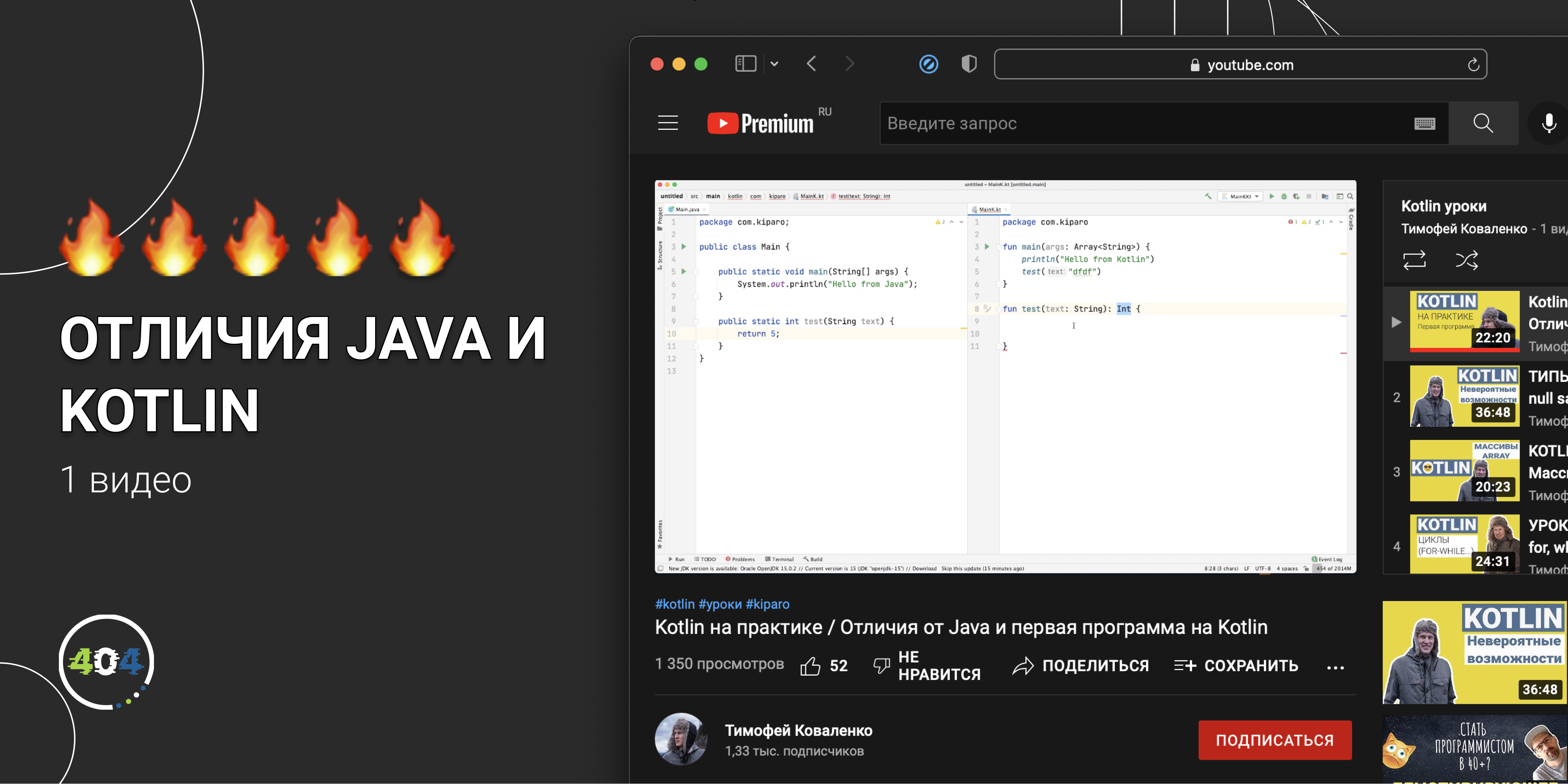Click the red 'ПОДПИСАТЬСЯ' button
The image size is (1568, 784).
[x=1275, y=740]
